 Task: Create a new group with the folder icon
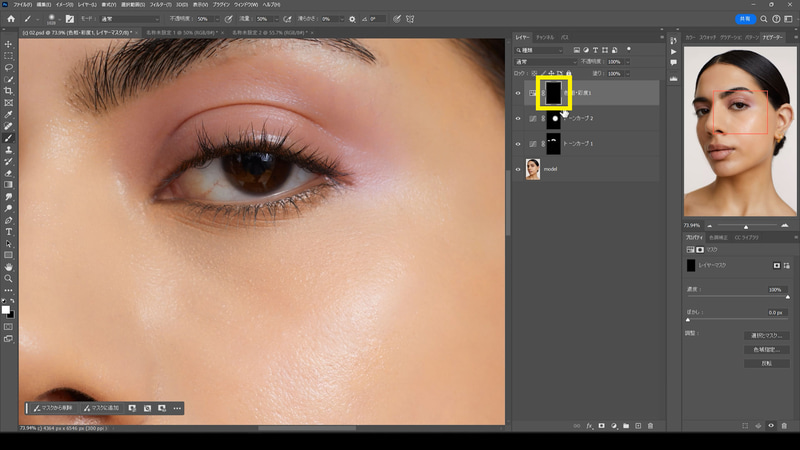[x=625, y=425]
